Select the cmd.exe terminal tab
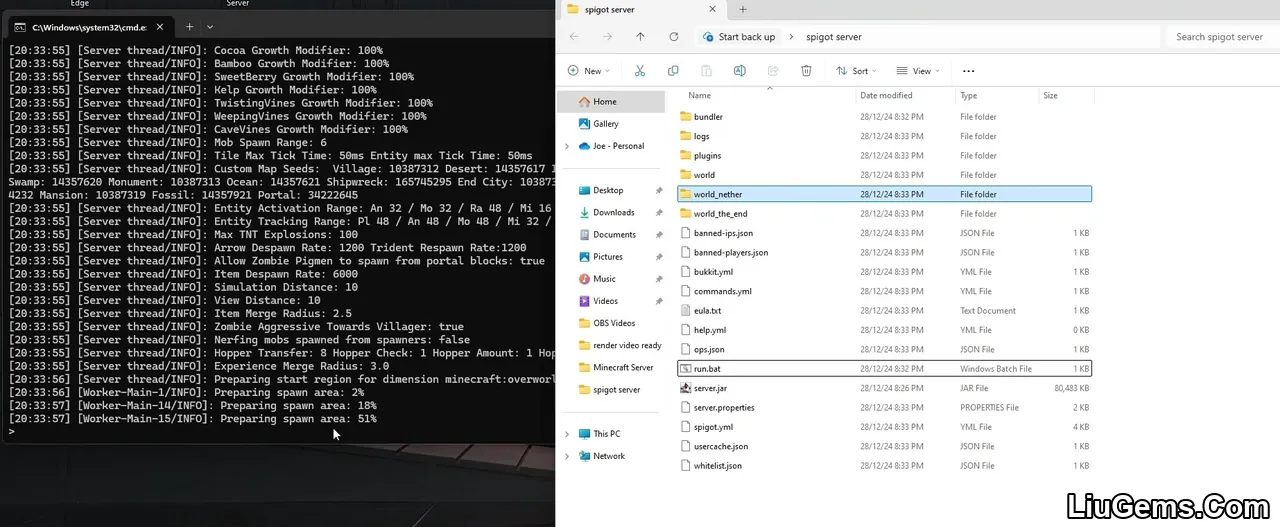Screen dimensions: 1280x527 [88, 27]
